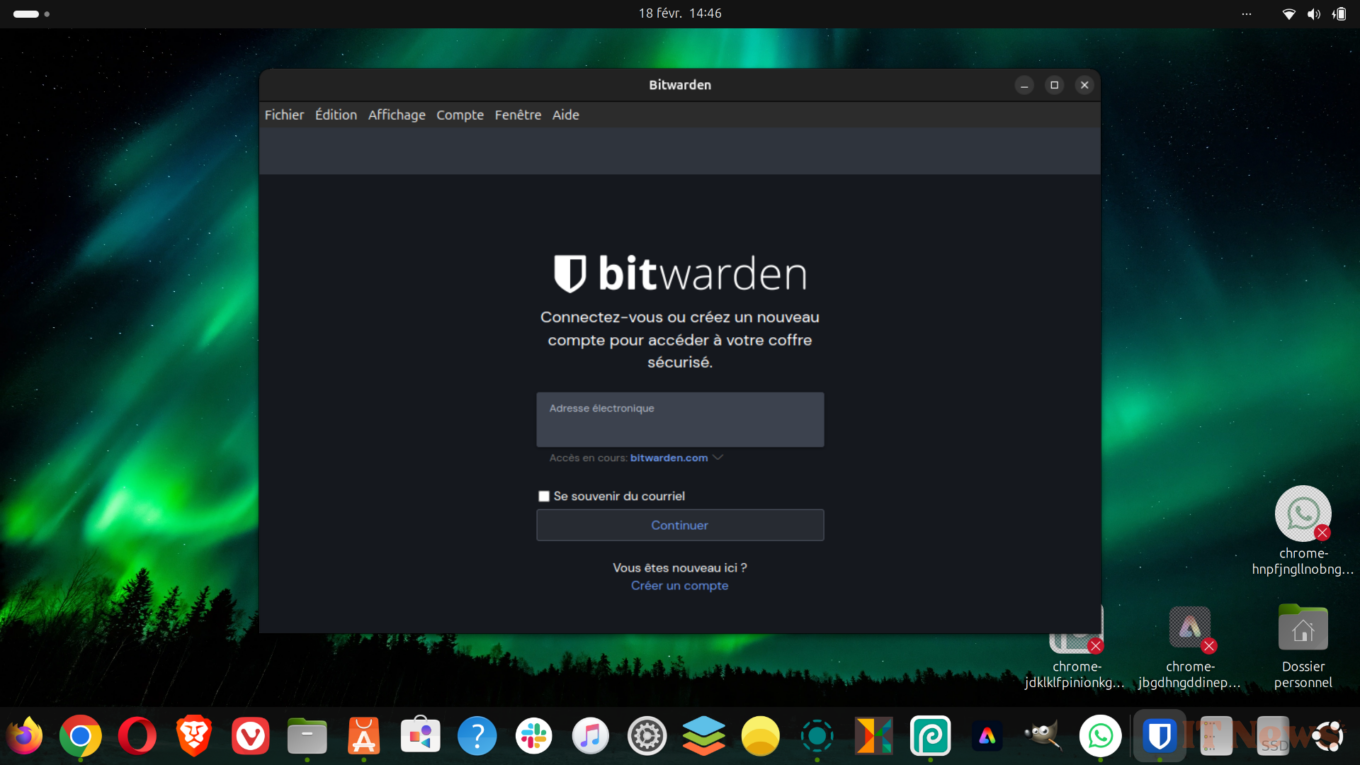The width and height of the screenshot is (1360, 765).
Task: Launch Opera from the dock
Action: (x=137, y=737)
